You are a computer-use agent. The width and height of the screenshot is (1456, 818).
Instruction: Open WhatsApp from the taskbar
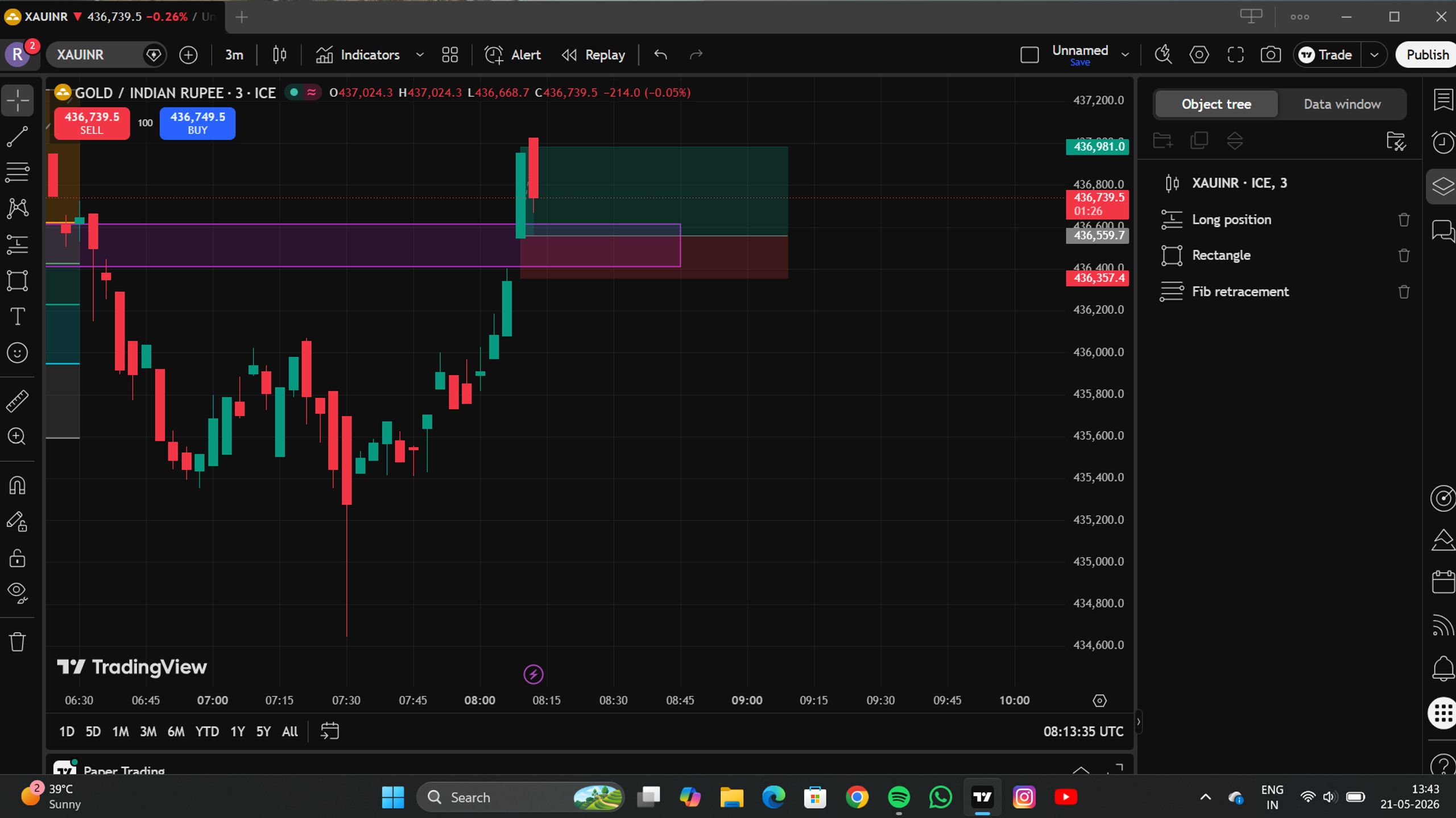click(x=941, y=797)
